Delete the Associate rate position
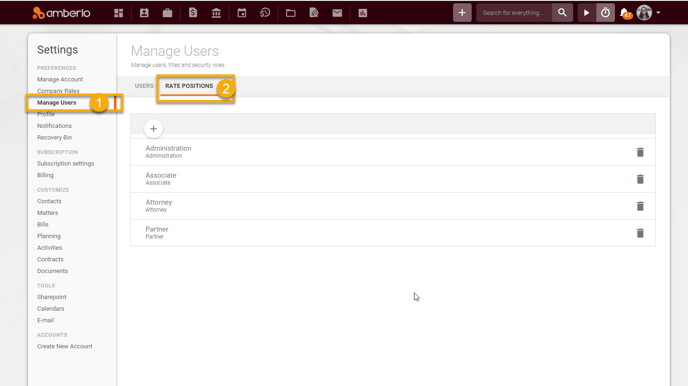This screenshot has width=688, height=386. coord(640,179)
